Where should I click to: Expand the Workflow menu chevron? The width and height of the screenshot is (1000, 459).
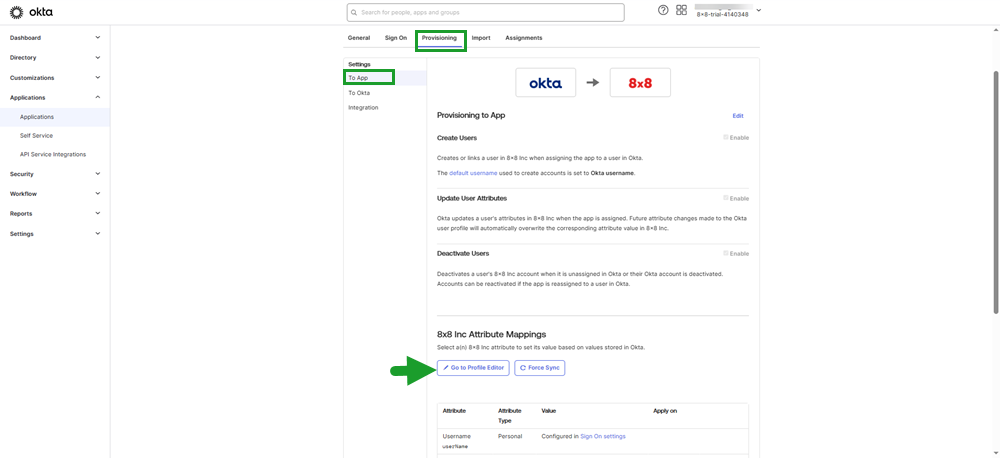[98, 193]
